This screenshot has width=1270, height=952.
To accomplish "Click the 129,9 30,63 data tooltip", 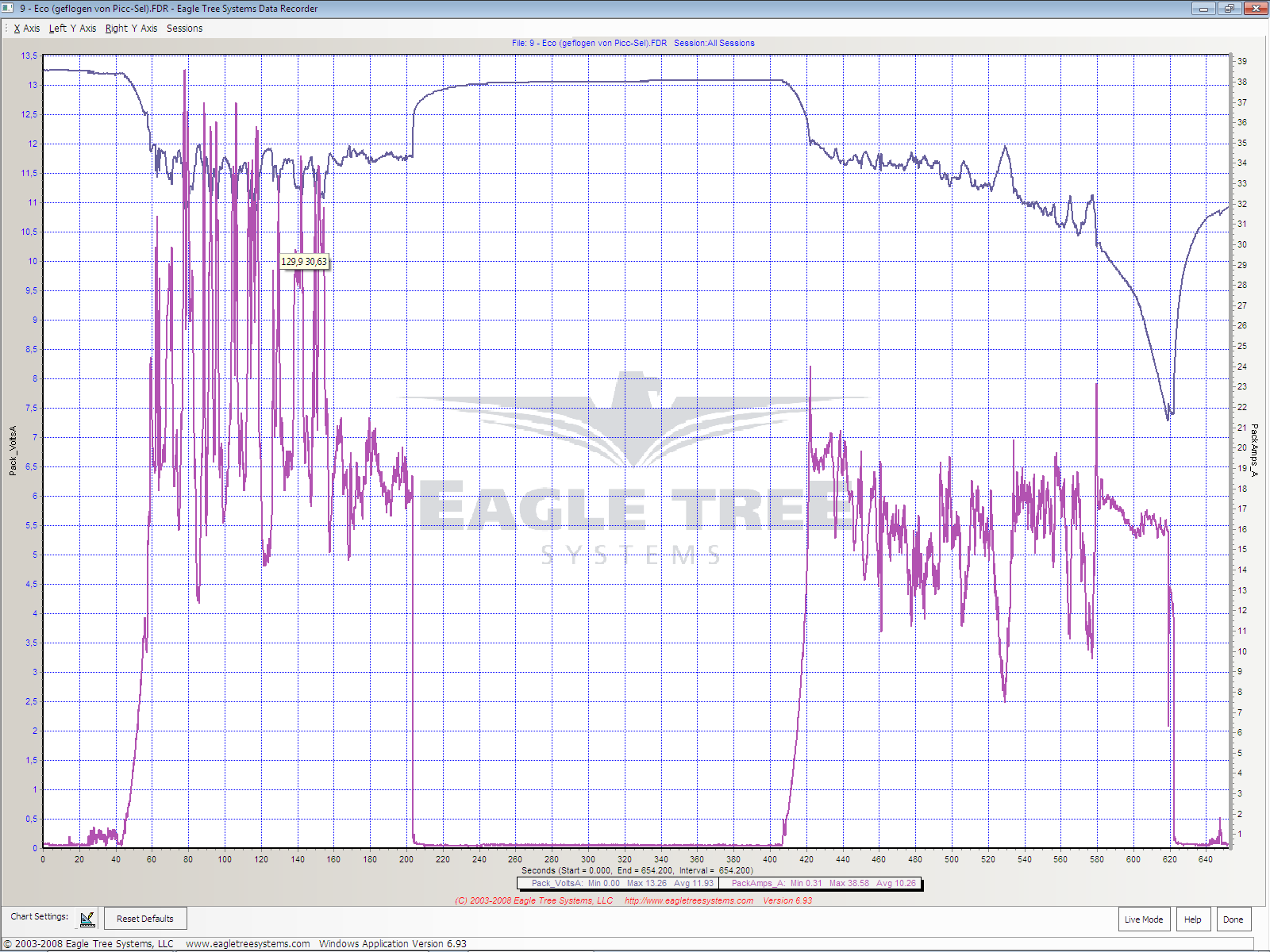I will coord(304,262).
